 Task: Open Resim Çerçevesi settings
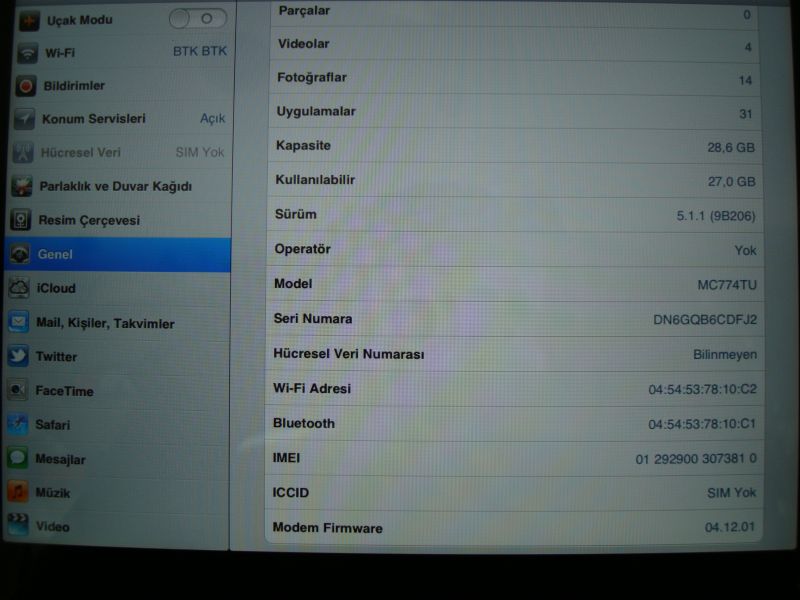[x=119, y=220]
